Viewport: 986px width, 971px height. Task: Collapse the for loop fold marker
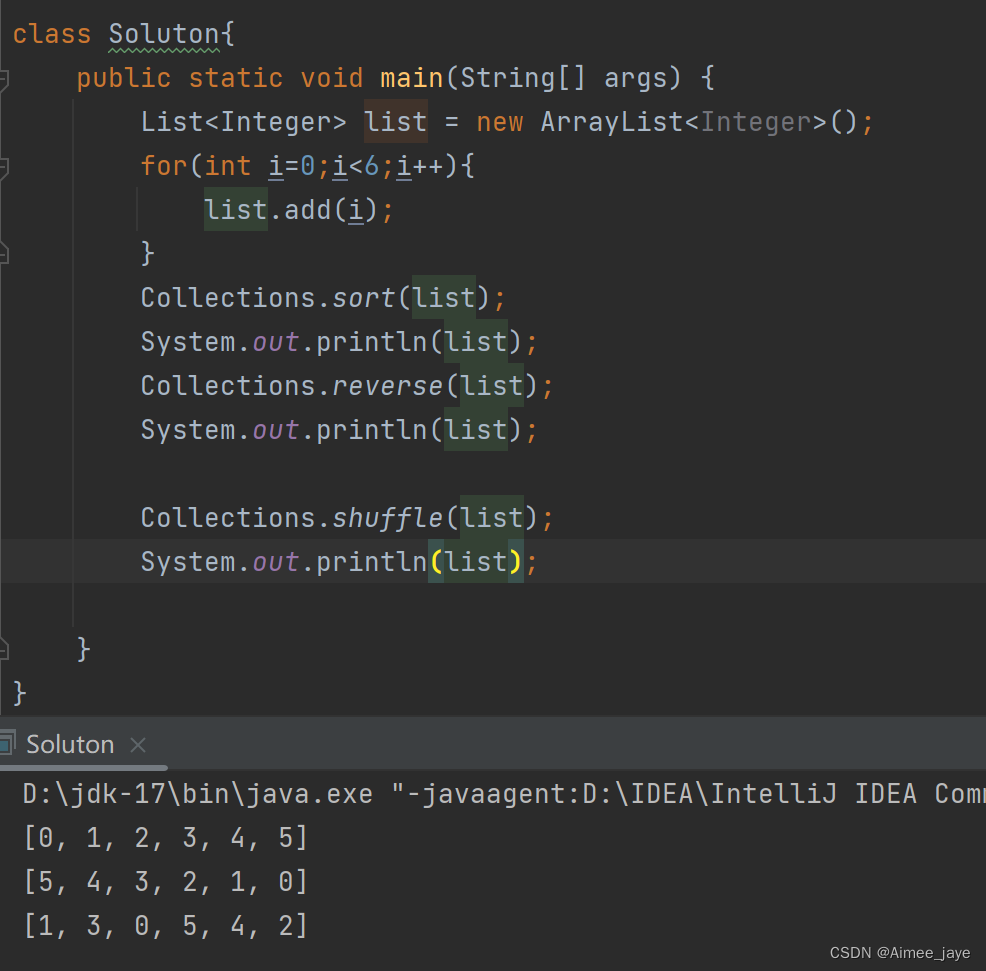pos(3,167)
